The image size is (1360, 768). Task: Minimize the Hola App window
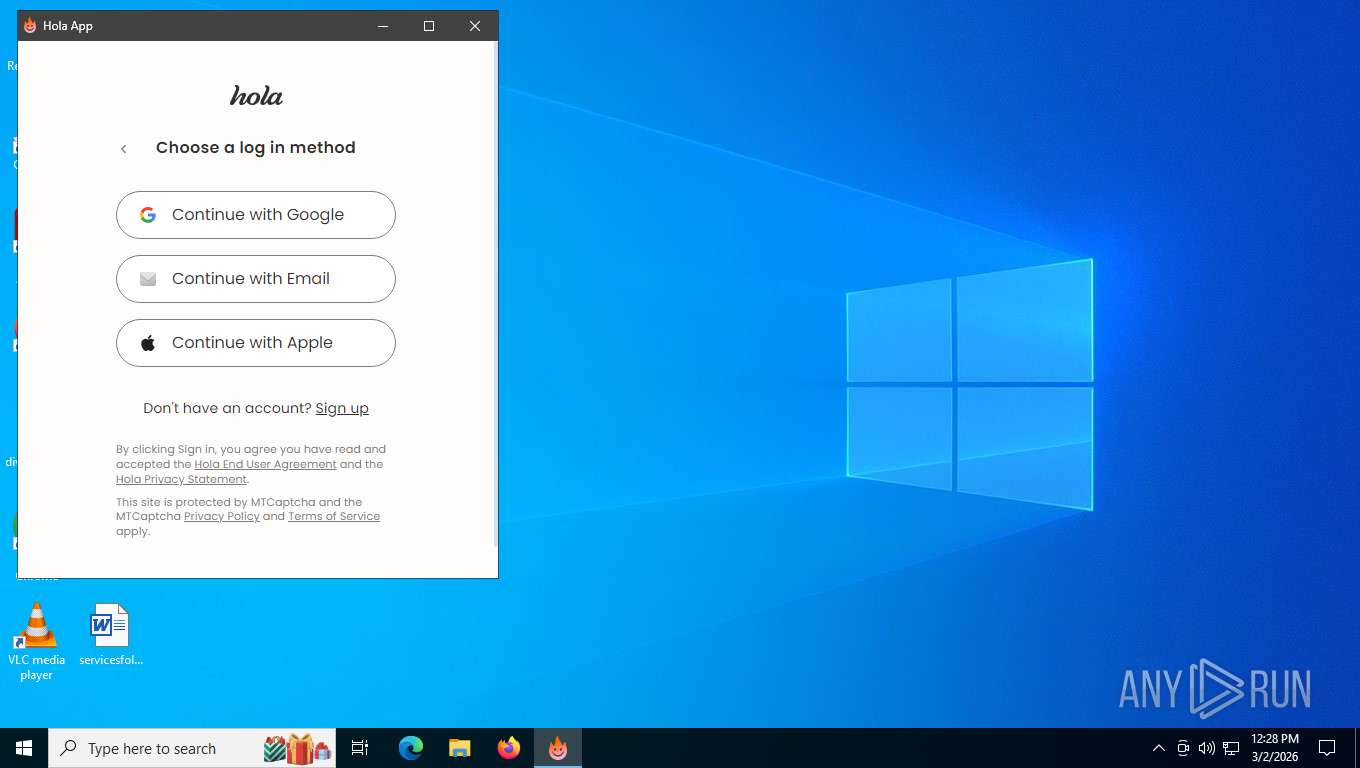(x=383, y=26)
